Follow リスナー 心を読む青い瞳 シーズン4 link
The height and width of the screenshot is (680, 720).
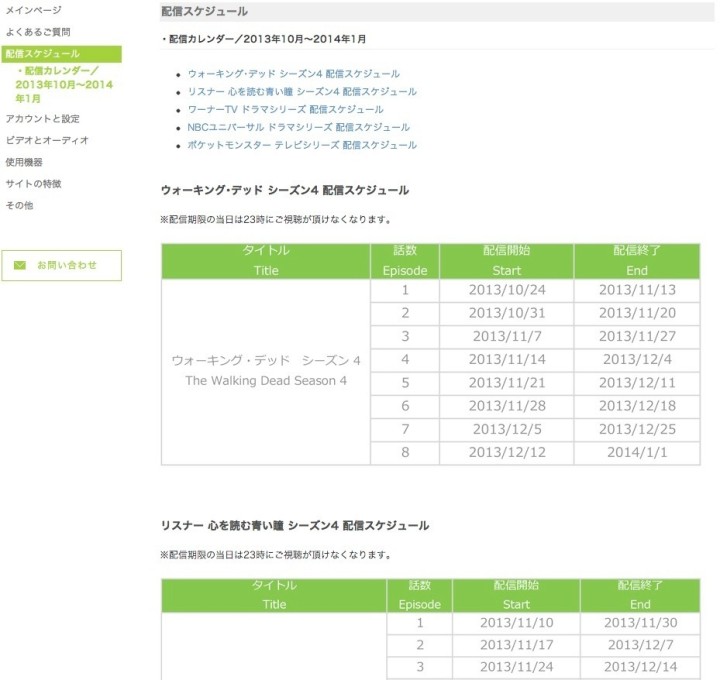click(x=302, y=92)
